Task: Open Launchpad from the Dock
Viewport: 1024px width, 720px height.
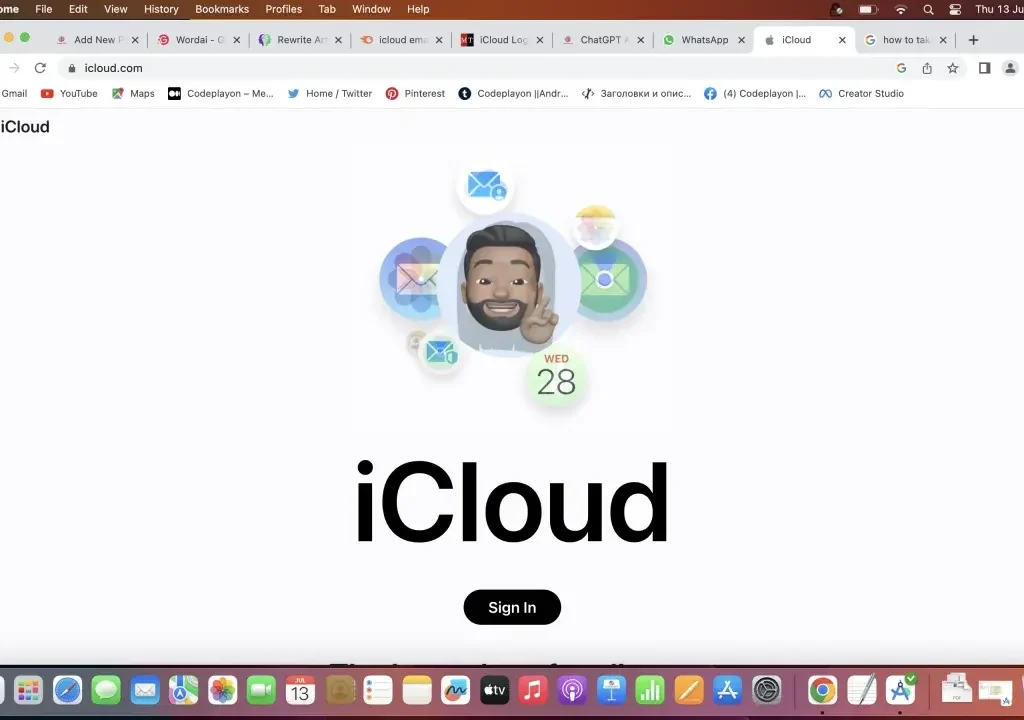Action: point(28,690)
